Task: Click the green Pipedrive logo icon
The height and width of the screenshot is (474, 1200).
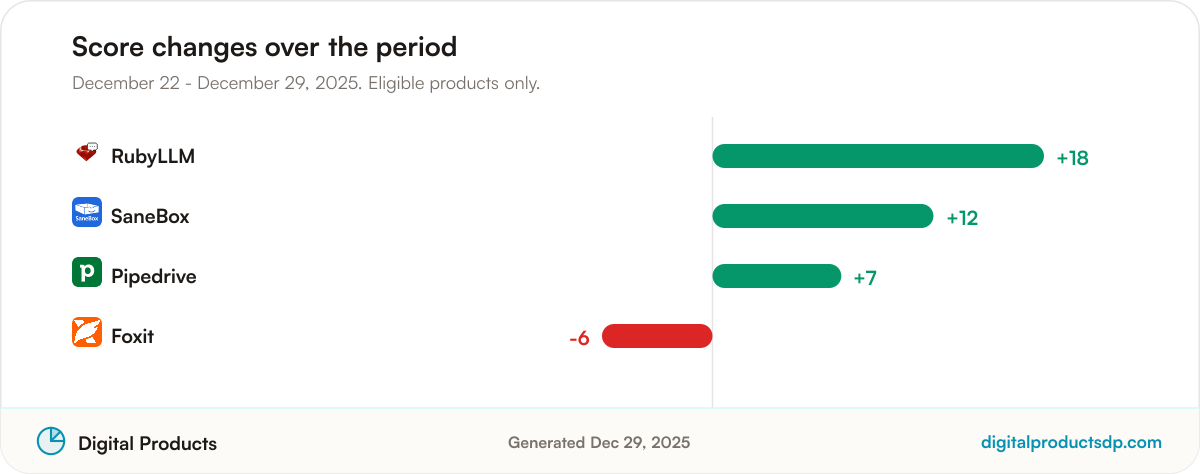Action: pos(87,272)
